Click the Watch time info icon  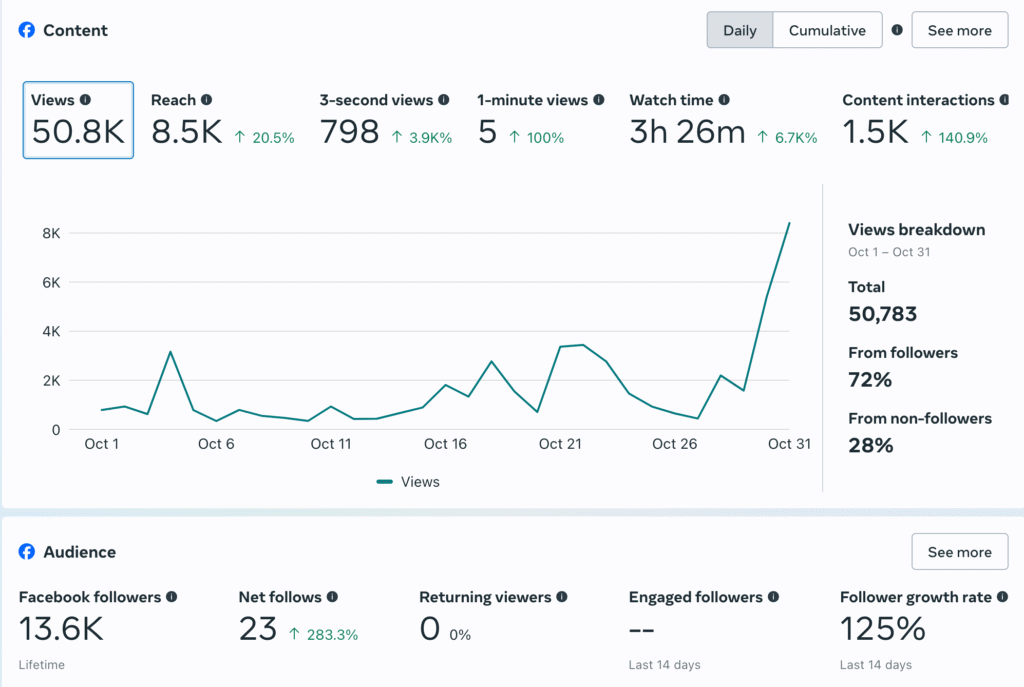tap(724, 100)
